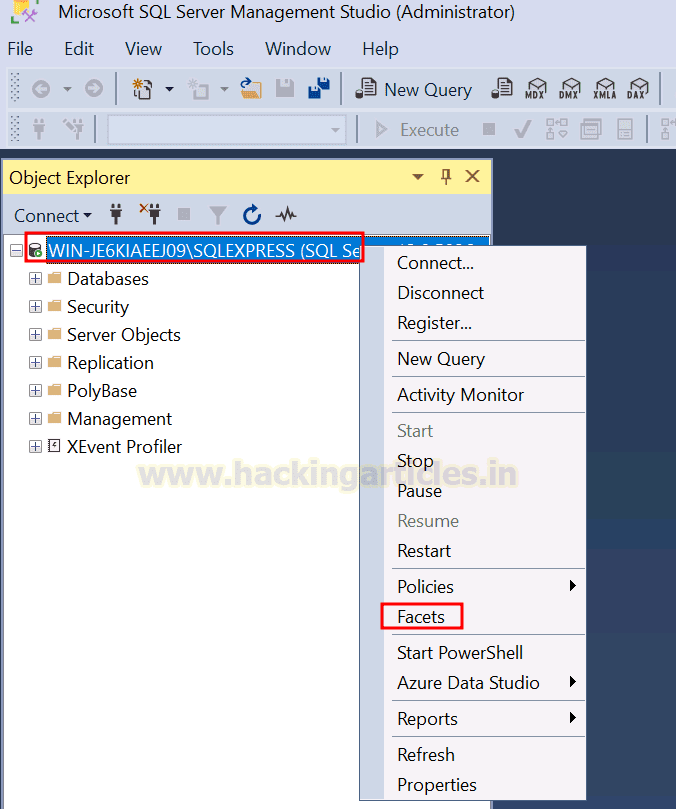This screenshot has width=676, height=809.
Task: Click the Save disk icon
Action: pos(285,89)
